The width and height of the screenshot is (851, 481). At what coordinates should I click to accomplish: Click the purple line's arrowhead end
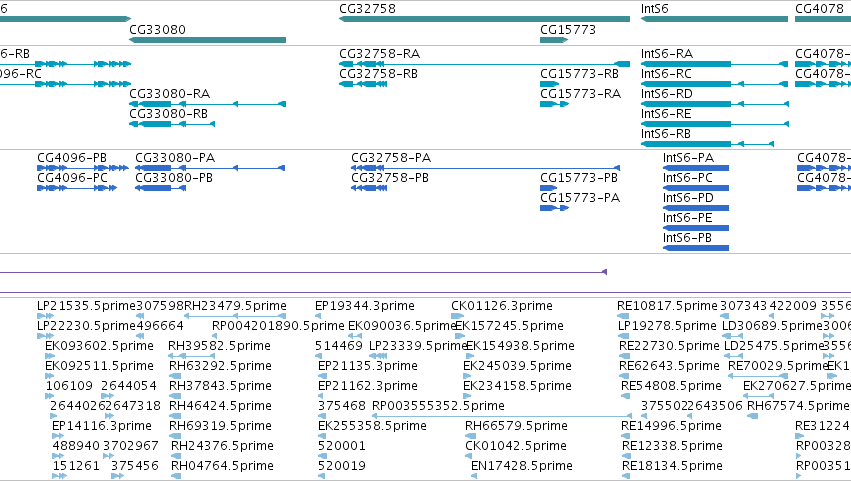[604, 272]
